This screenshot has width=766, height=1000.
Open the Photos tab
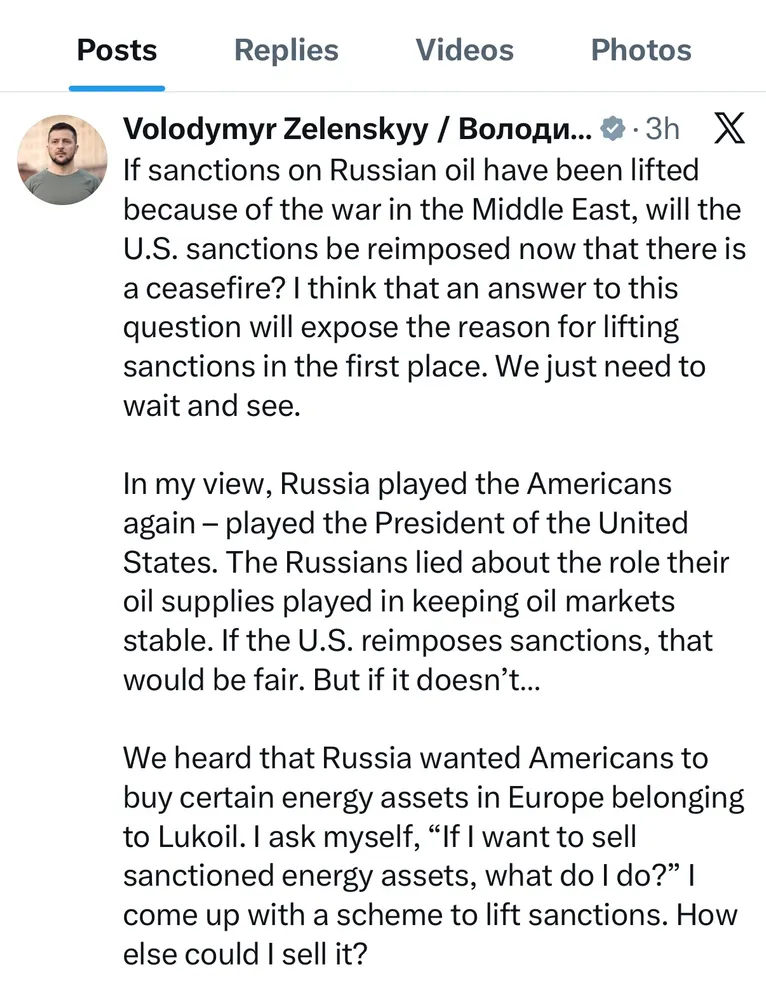[641, 50]
